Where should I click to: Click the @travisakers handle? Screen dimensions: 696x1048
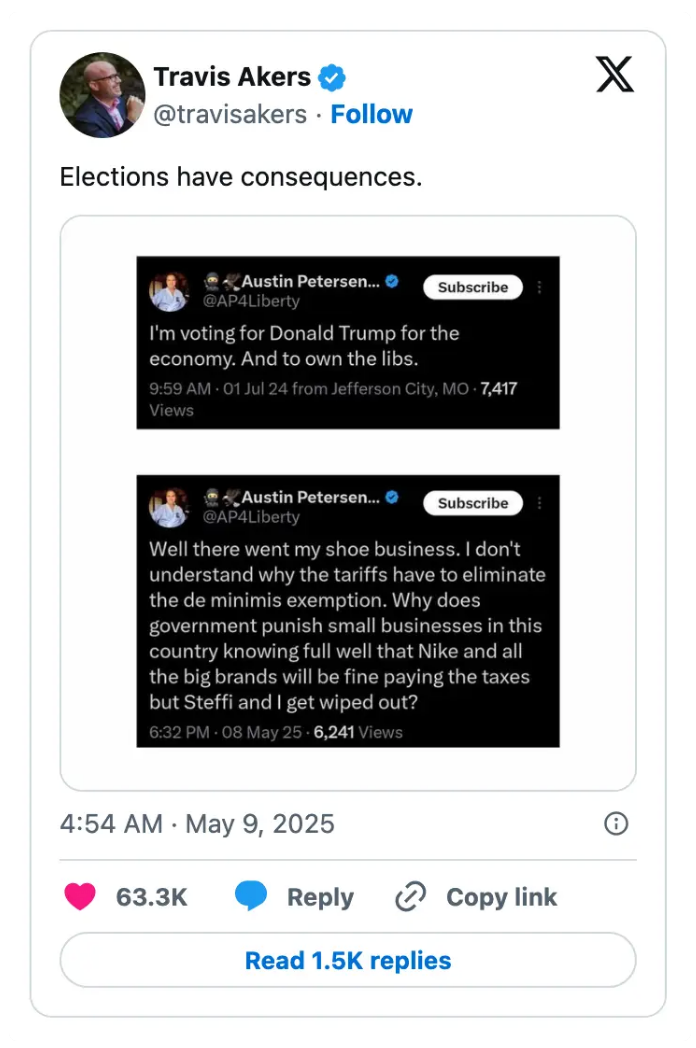pos(231,114)
